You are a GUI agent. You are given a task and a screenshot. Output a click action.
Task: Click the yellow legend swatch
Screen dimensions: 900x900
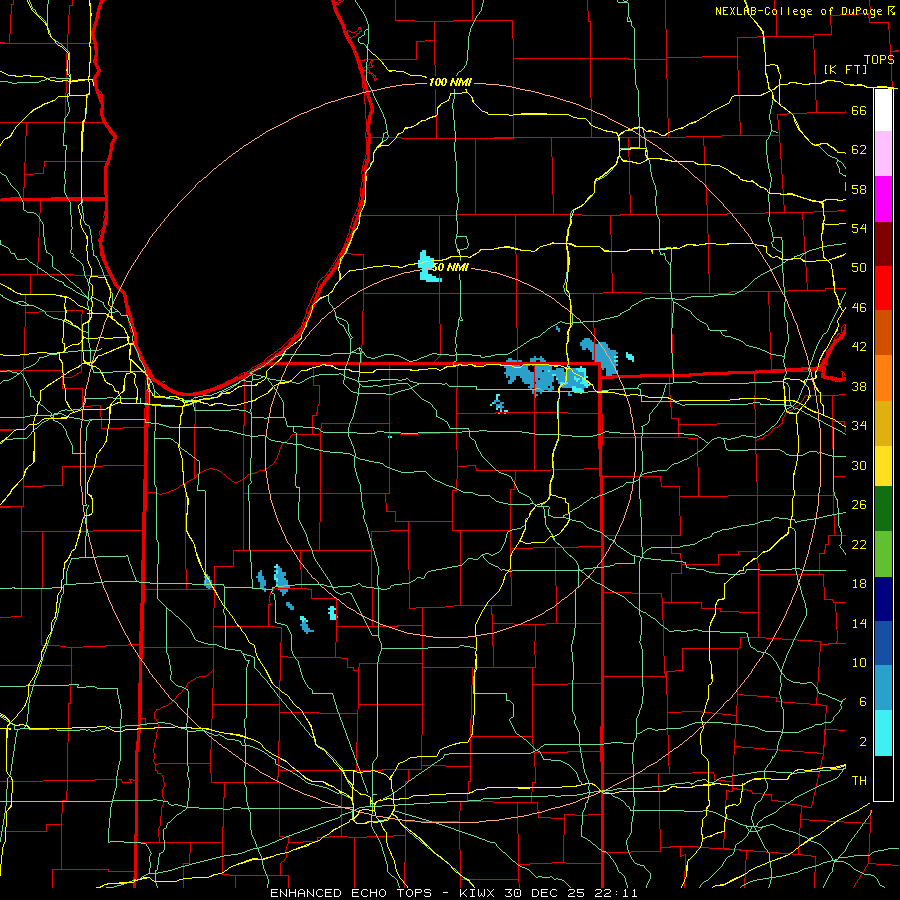883,466
